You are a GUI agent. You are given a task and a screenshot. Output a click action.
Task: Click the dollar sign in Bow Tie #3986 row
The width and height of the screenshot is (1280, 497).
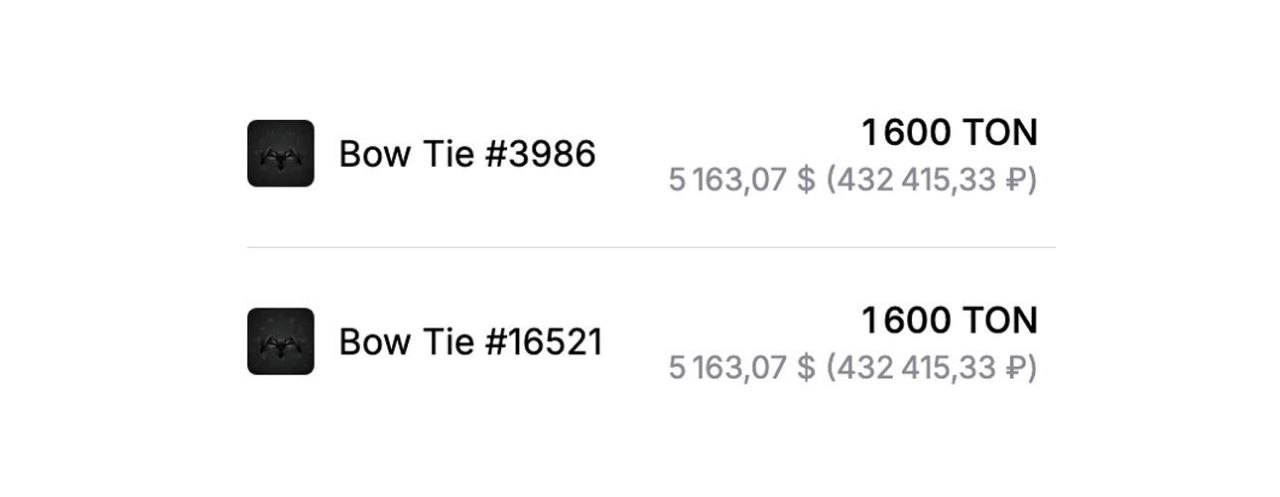(x=806, y=181)
